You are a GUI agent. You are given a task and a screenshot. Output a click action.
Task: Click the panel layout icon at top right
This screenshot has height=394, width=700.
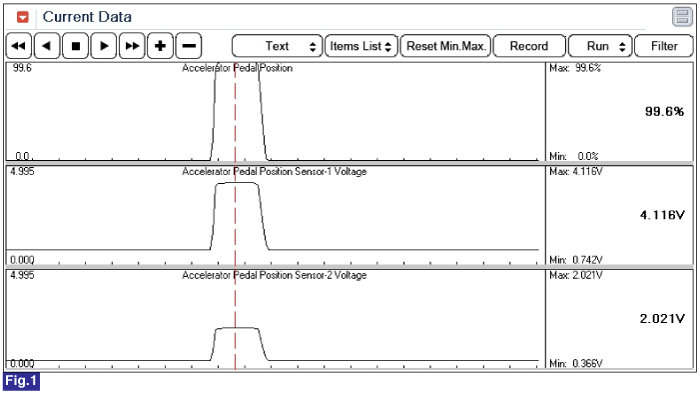(682, 17)
